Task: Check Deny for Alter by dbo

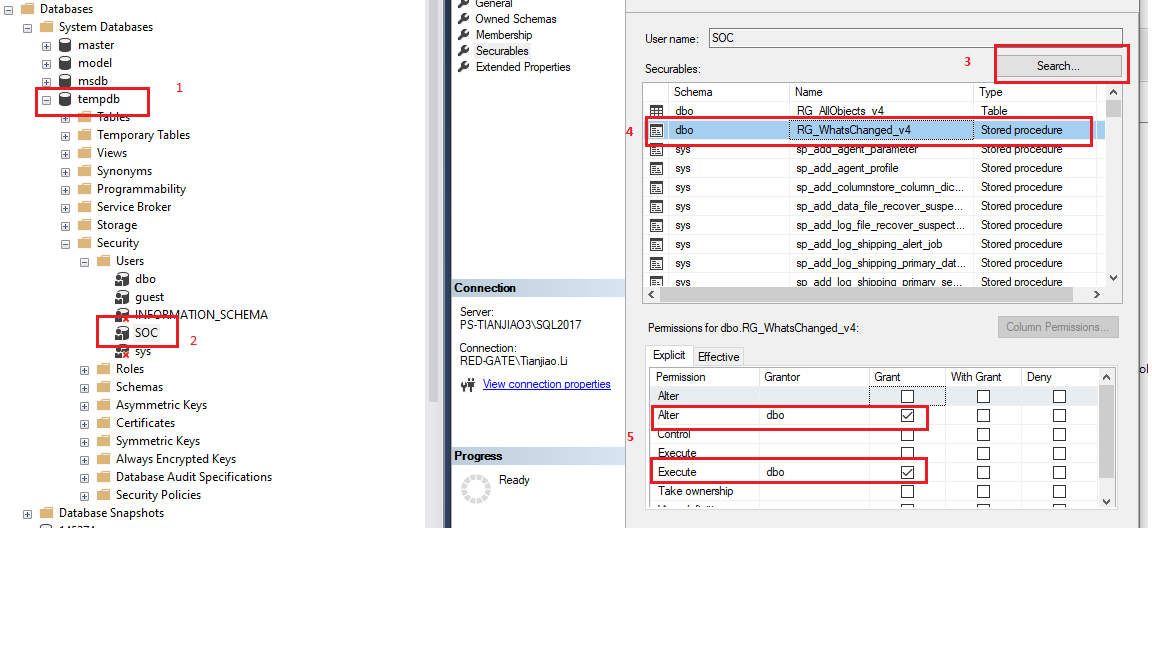Action: tap(1059, 415)
